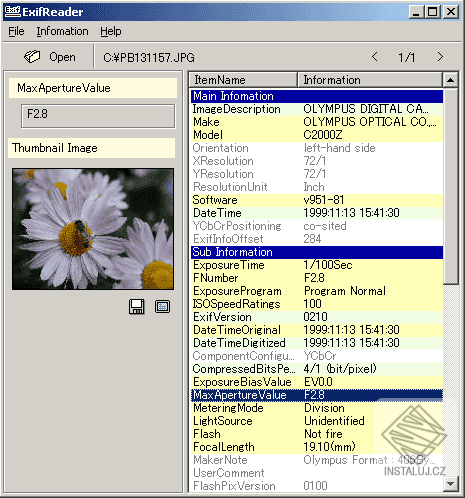Select the FNumber row
This screenshot has height=498, width=465.
pyautogui.click(x=317, y=278)
